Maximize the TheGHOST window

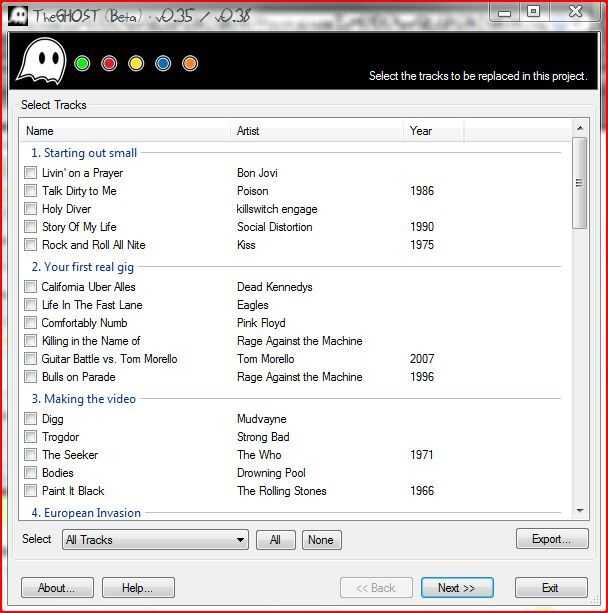(x=534, y=11)
